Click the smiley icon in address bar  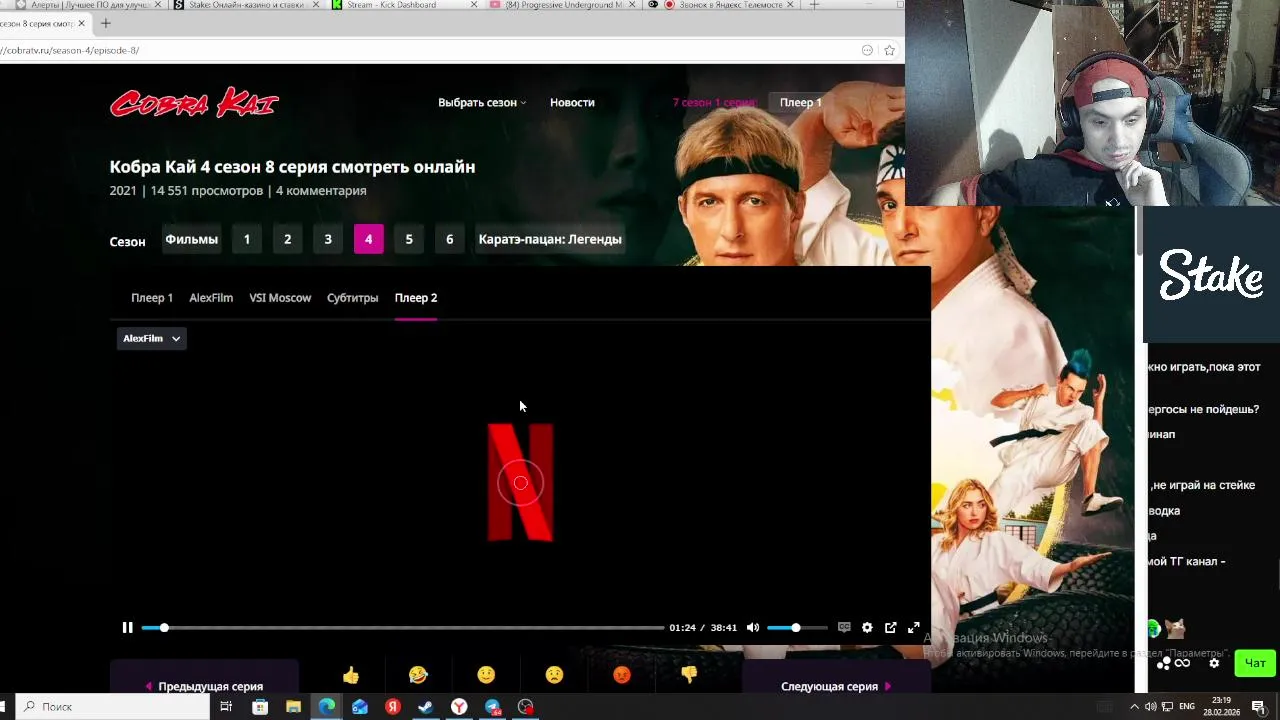[x=867, y=50]
